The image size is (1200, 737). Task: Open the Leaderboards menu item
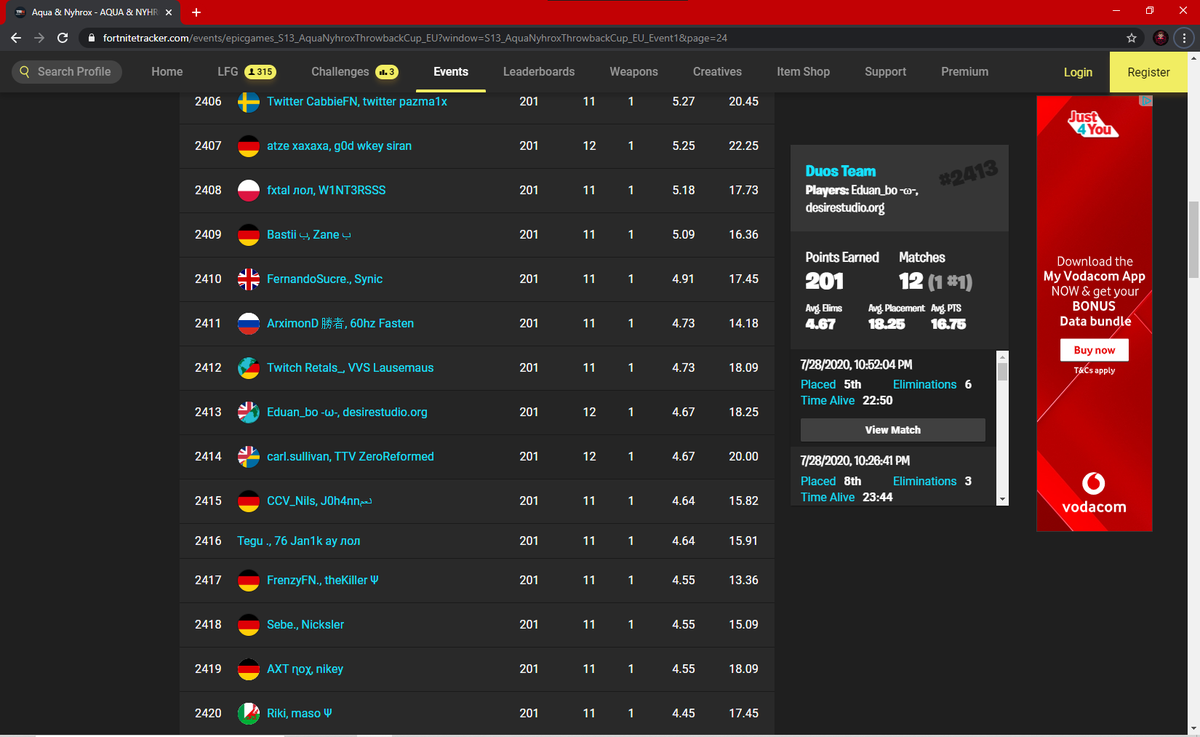[x=539, y=72]
